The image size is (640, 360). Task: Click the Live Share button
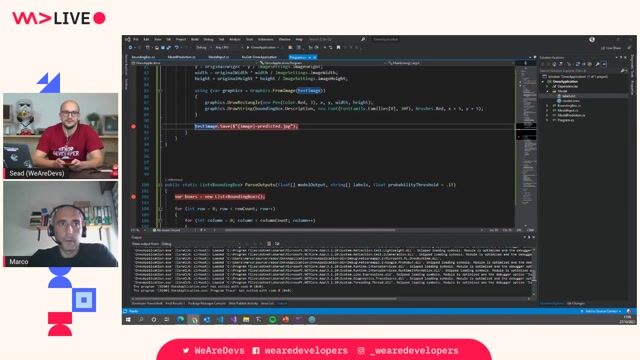click(611, 48)
